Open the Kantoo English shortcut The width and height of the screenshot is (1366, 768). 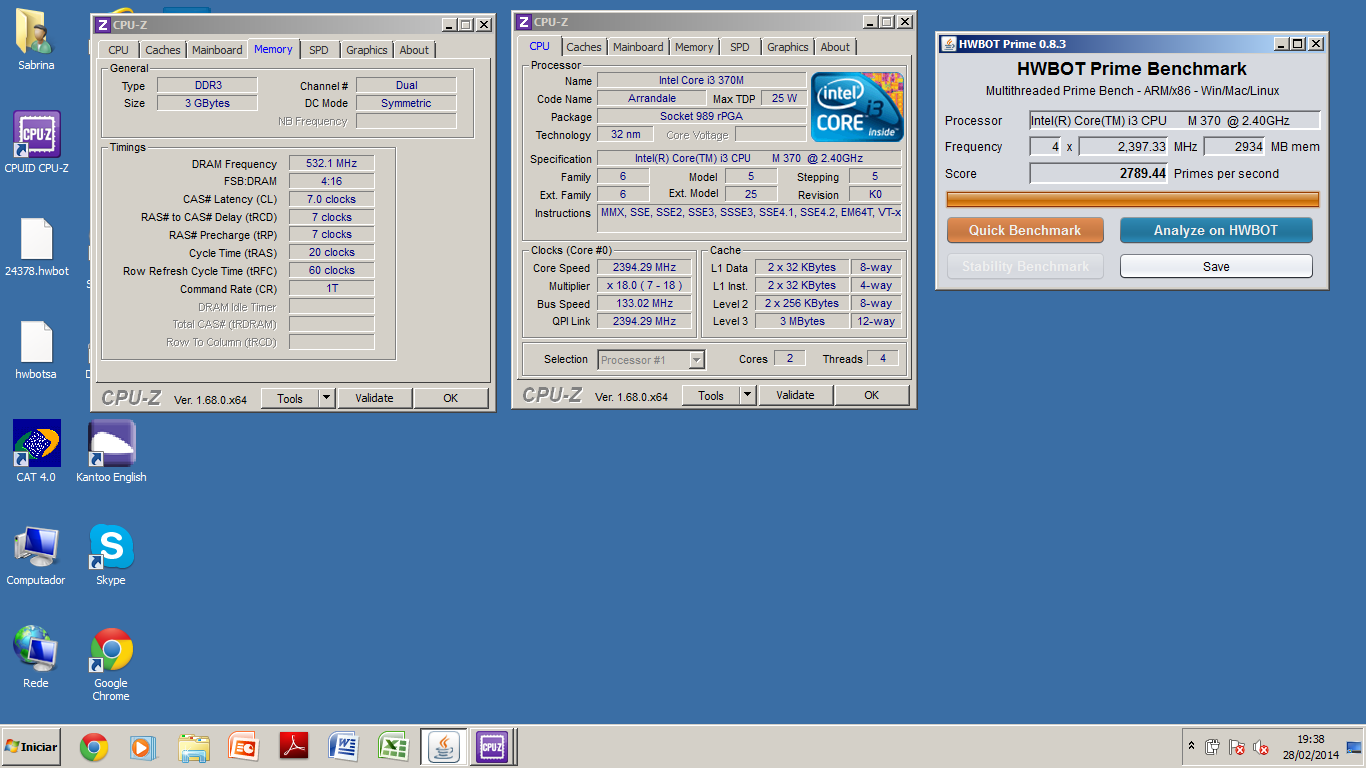coord(111,452)
